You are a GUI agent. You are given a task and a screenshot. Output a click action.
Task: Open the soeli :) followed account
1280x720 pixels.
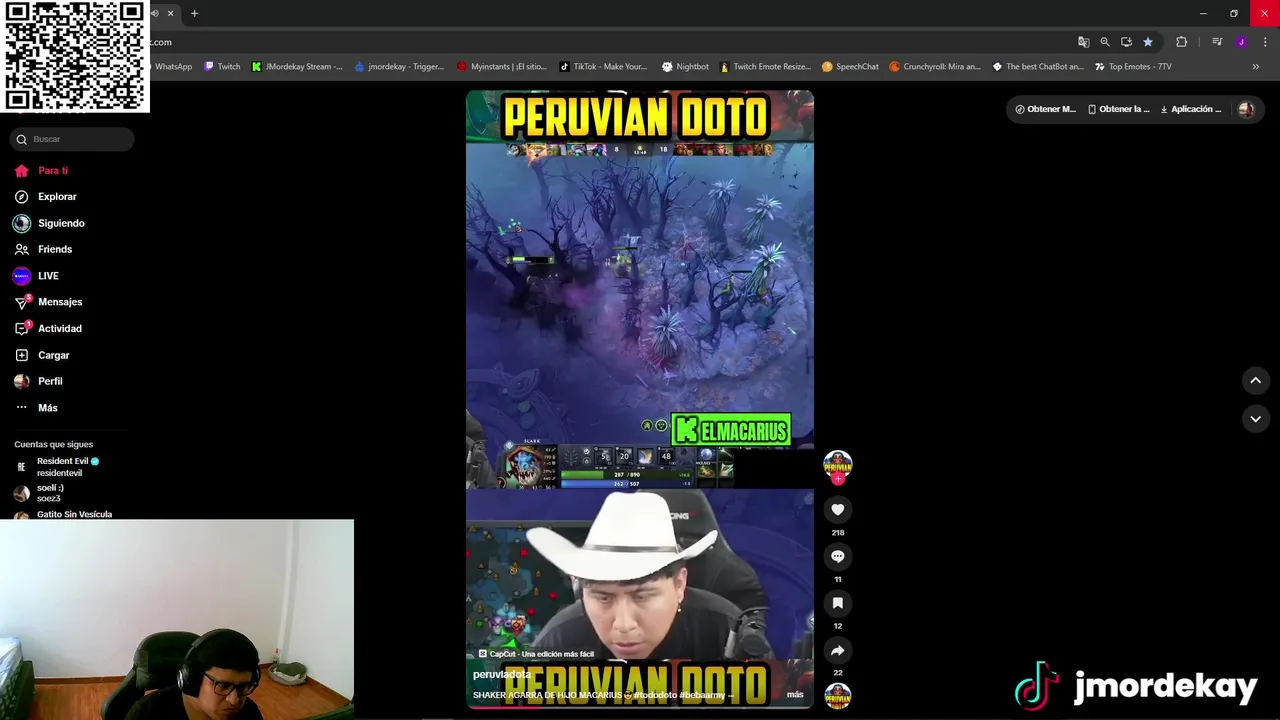[x=50, y=493]
